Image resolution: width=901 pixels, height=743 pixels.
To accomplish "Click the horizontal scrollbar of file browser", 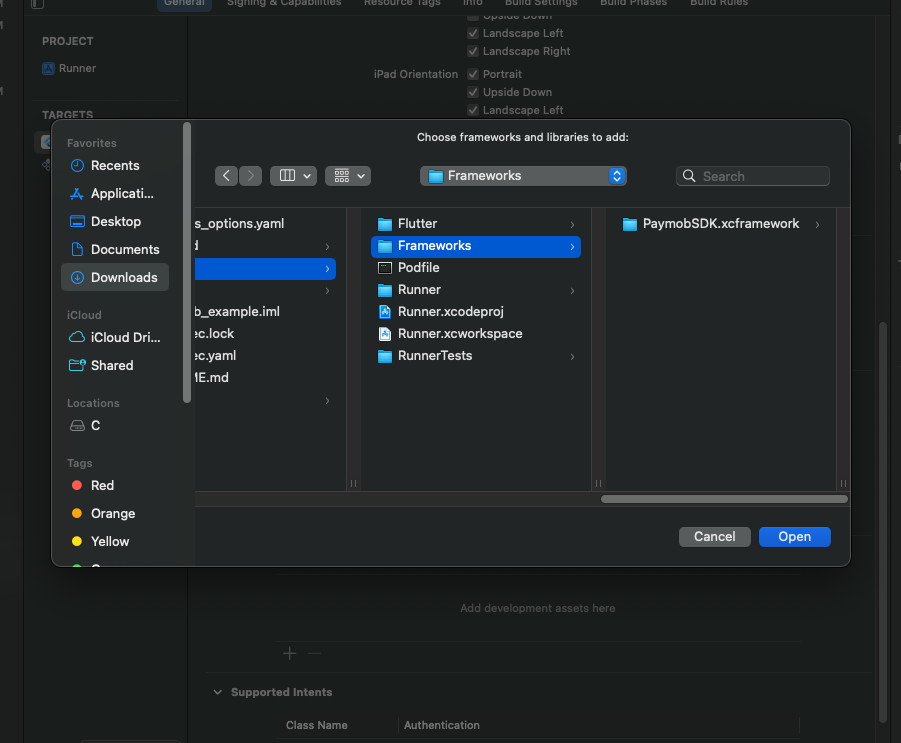I will tap(724, 499).
